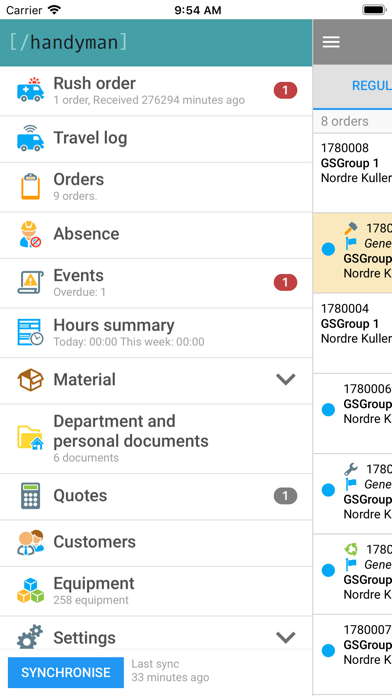Tap the Rush order ambulance icon
392x696 pixels.
click(x=30, y=90)
